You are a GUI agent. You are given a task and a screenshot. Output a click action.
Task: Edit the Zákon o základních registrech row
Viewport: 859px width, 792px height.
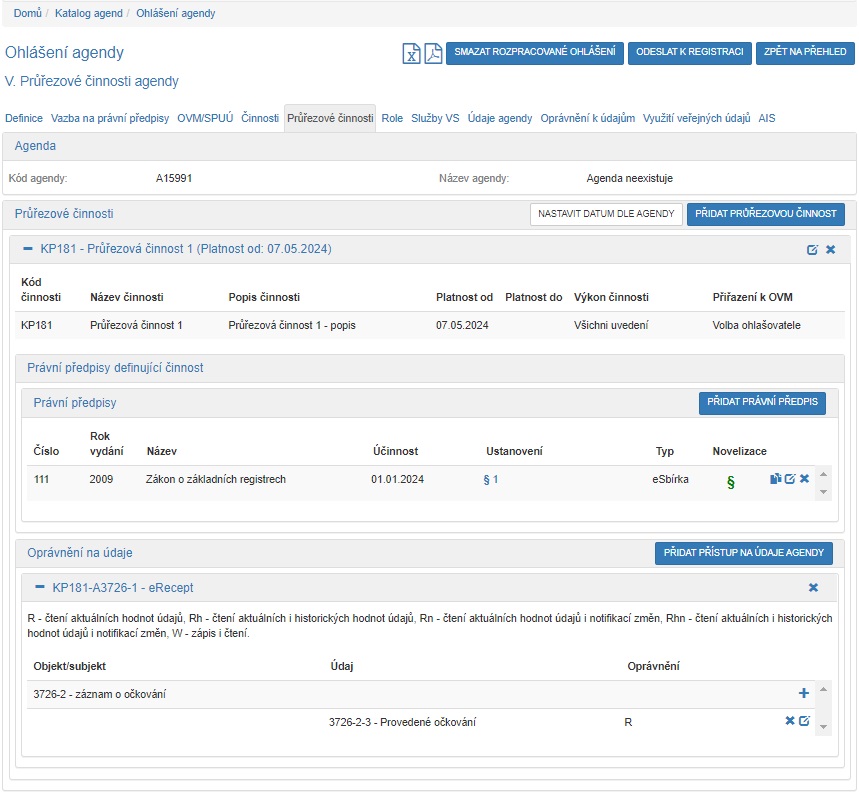(x=790, y=479)
